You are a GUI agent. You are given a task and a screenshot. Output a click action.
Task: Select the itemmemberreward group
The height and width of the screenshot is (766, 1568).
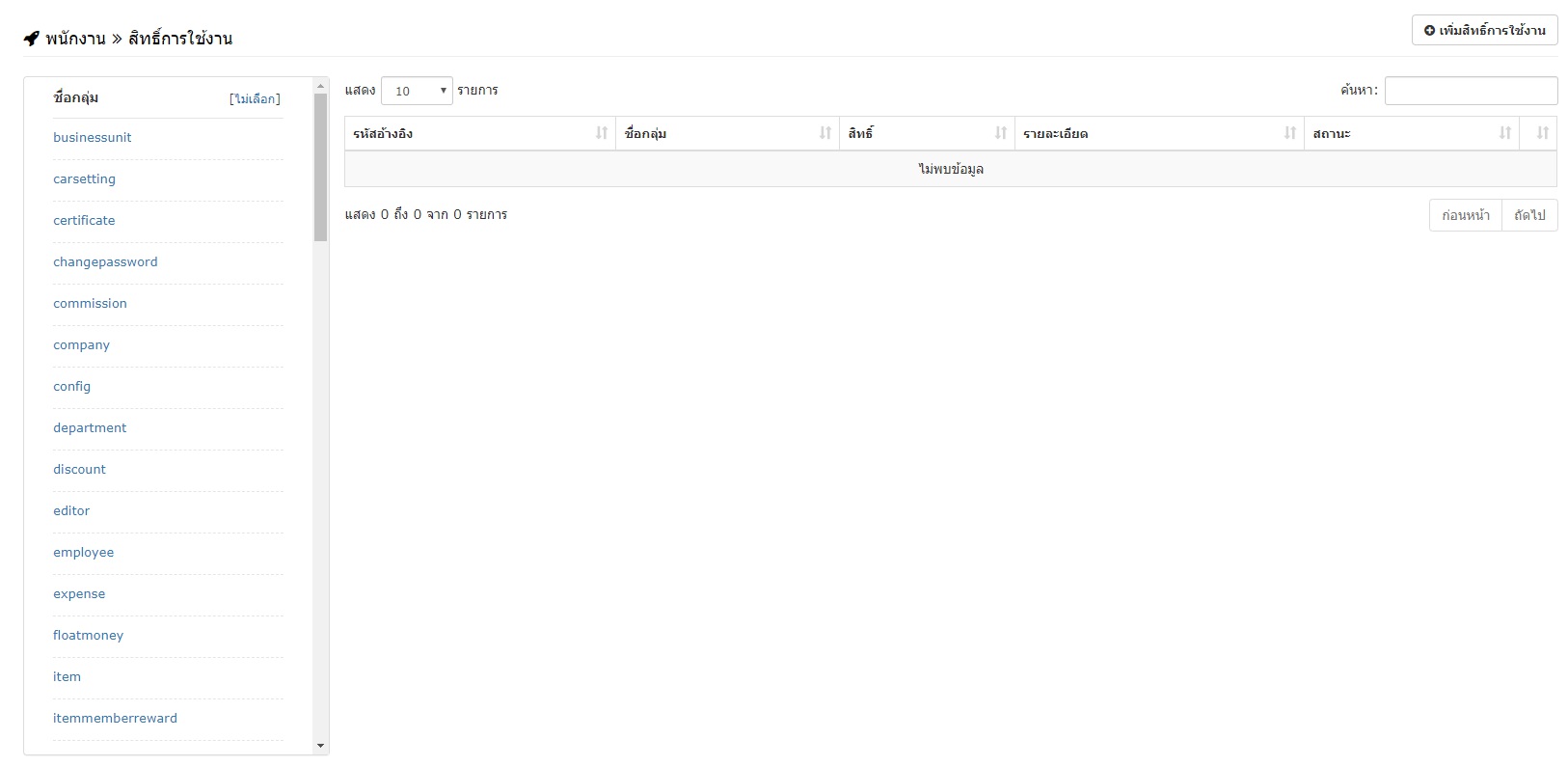[x=115, y=719]
